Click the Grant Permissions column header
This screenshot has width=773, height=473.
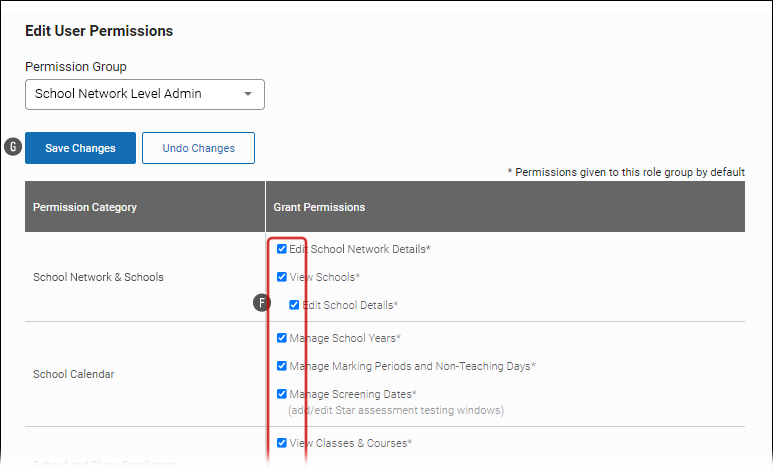click(x=505, y=207)
